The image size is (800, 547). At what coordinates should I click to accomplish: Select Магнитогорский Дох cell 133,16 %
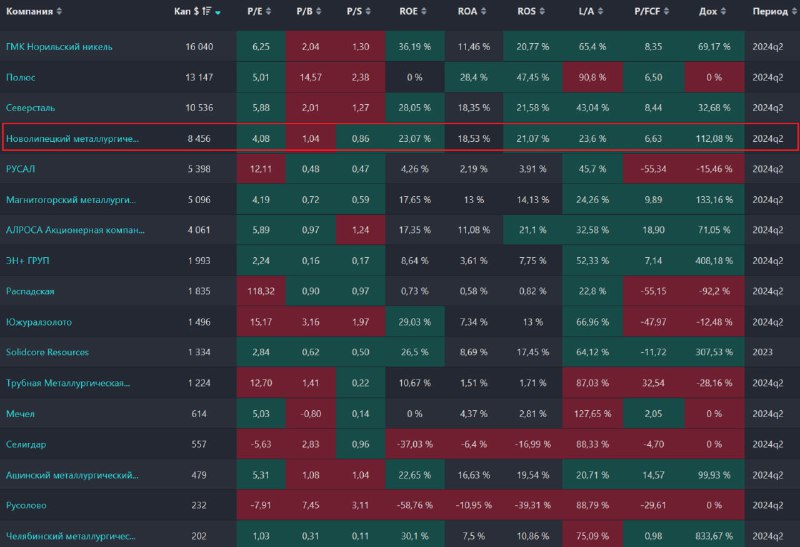[x=714, y=200]
